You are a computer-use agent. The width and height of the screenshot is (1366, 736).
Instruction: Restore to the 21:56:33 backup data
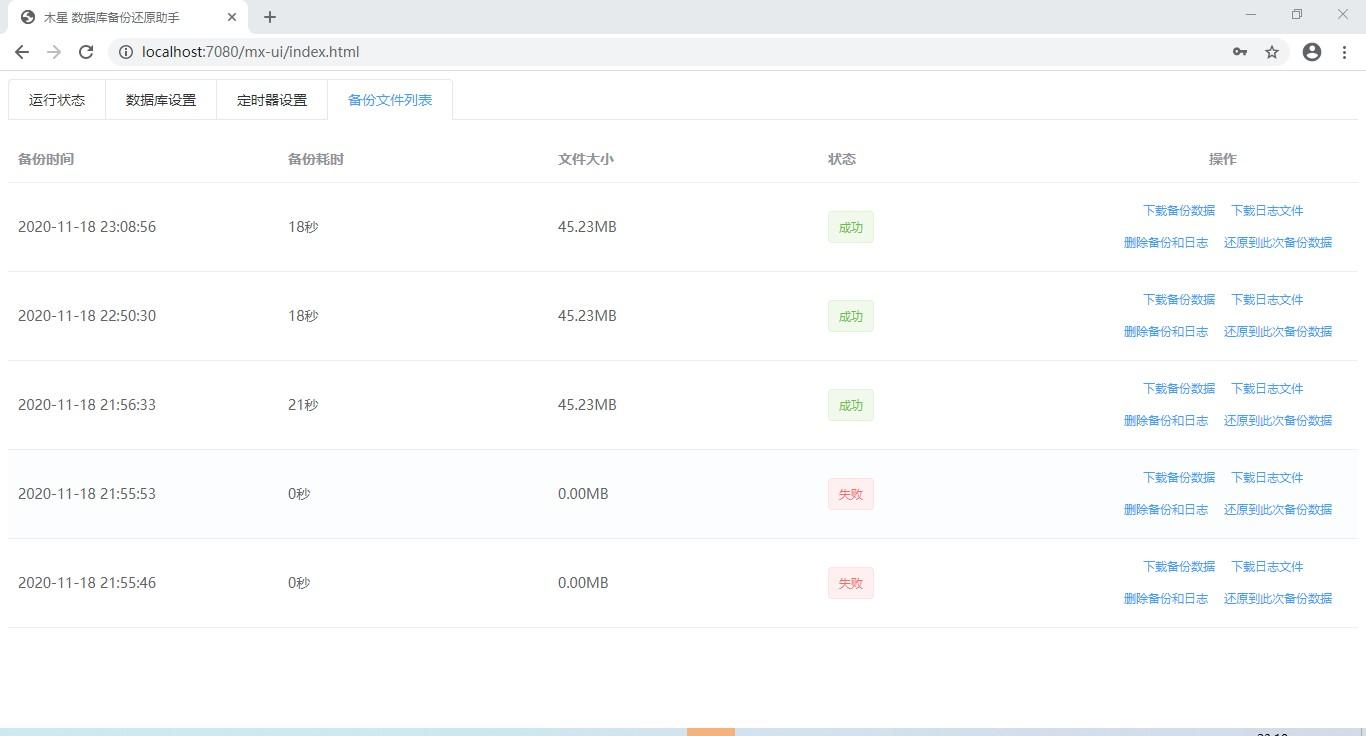click(1278, 421)
